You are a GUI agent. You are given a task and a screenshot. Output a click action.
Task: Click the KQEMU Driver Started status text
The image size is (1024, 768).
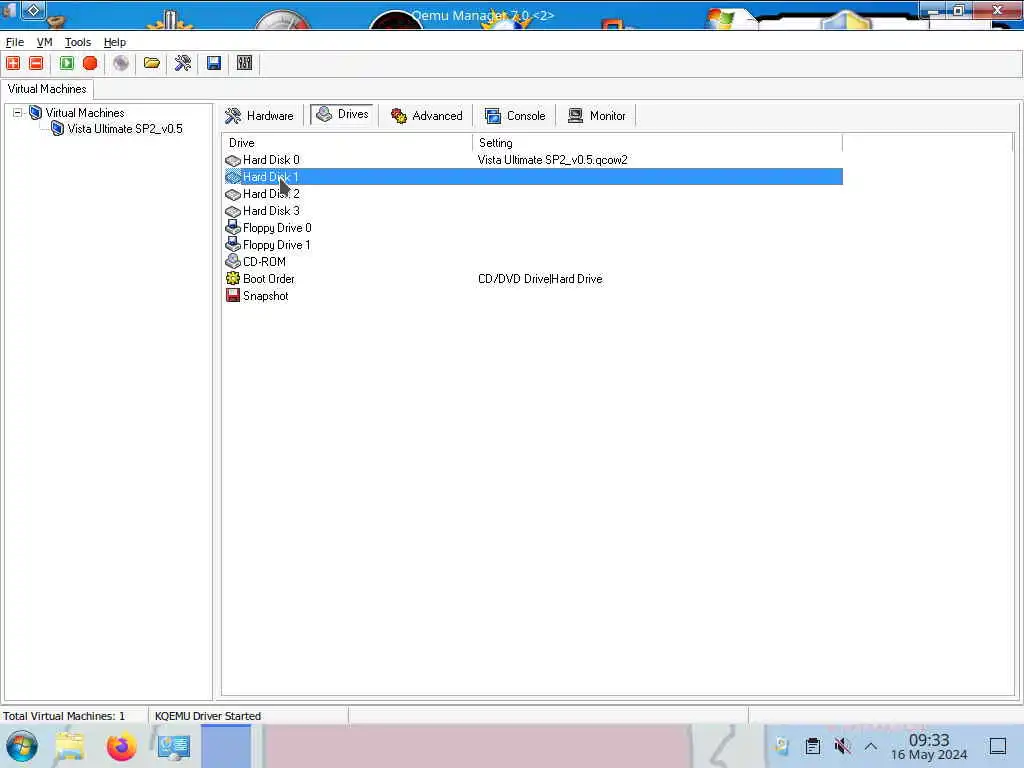click(x=208, y=716)
